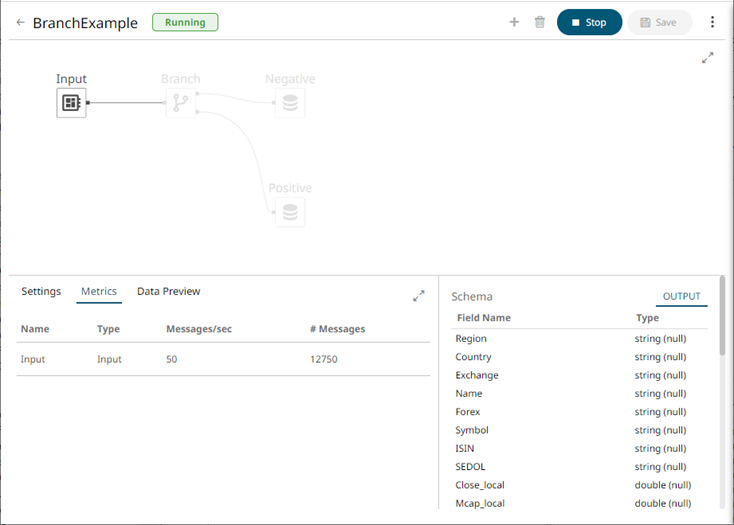Image resolution: width=734 pixels, height=525 pixels.
Task: Open the Data Preview tab
Action: pyautogui.click(x=168, y=292)
